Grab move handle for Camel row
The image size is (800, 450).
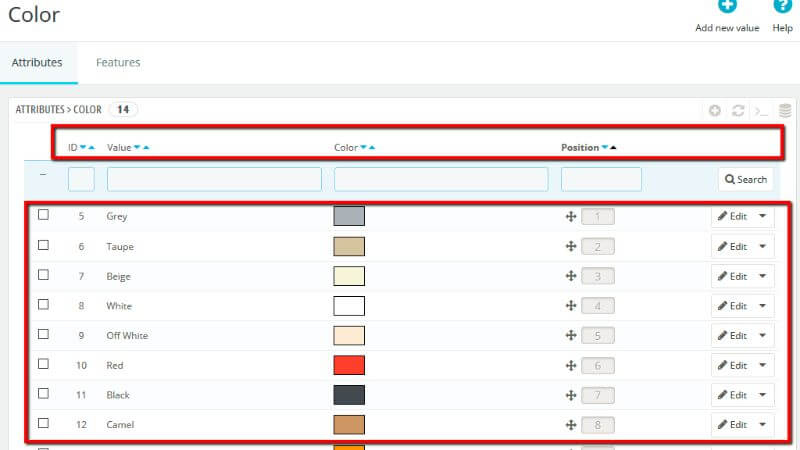pos(571,424)
